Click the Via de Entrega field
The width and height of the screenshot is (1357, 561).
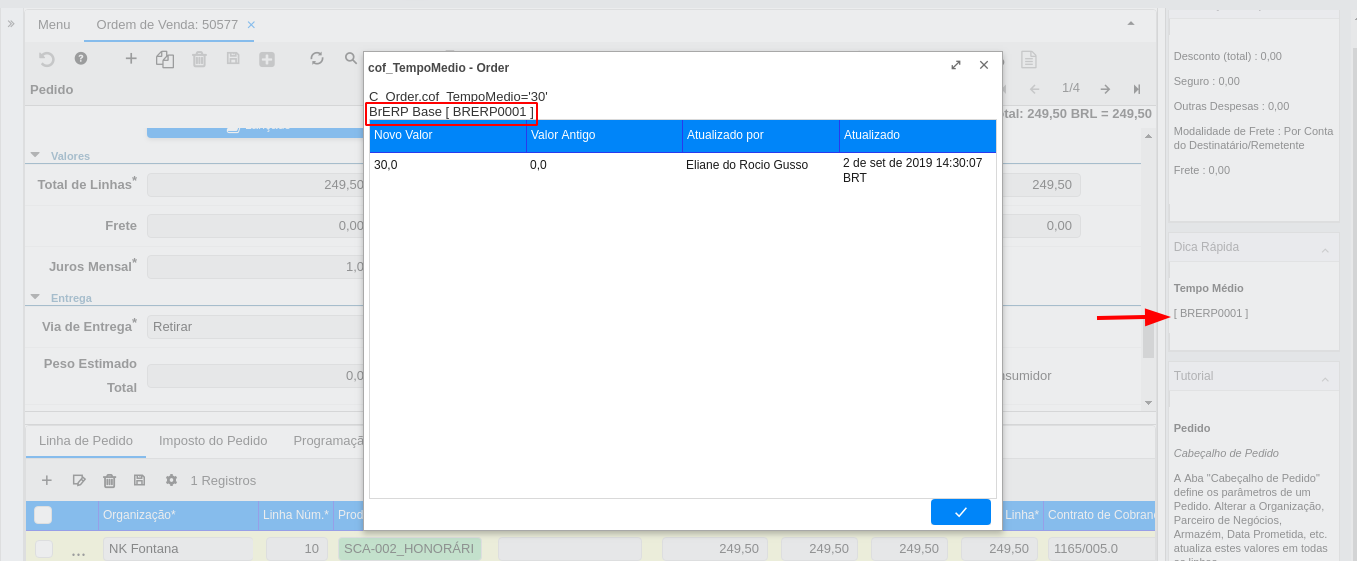tap(255, 327)
